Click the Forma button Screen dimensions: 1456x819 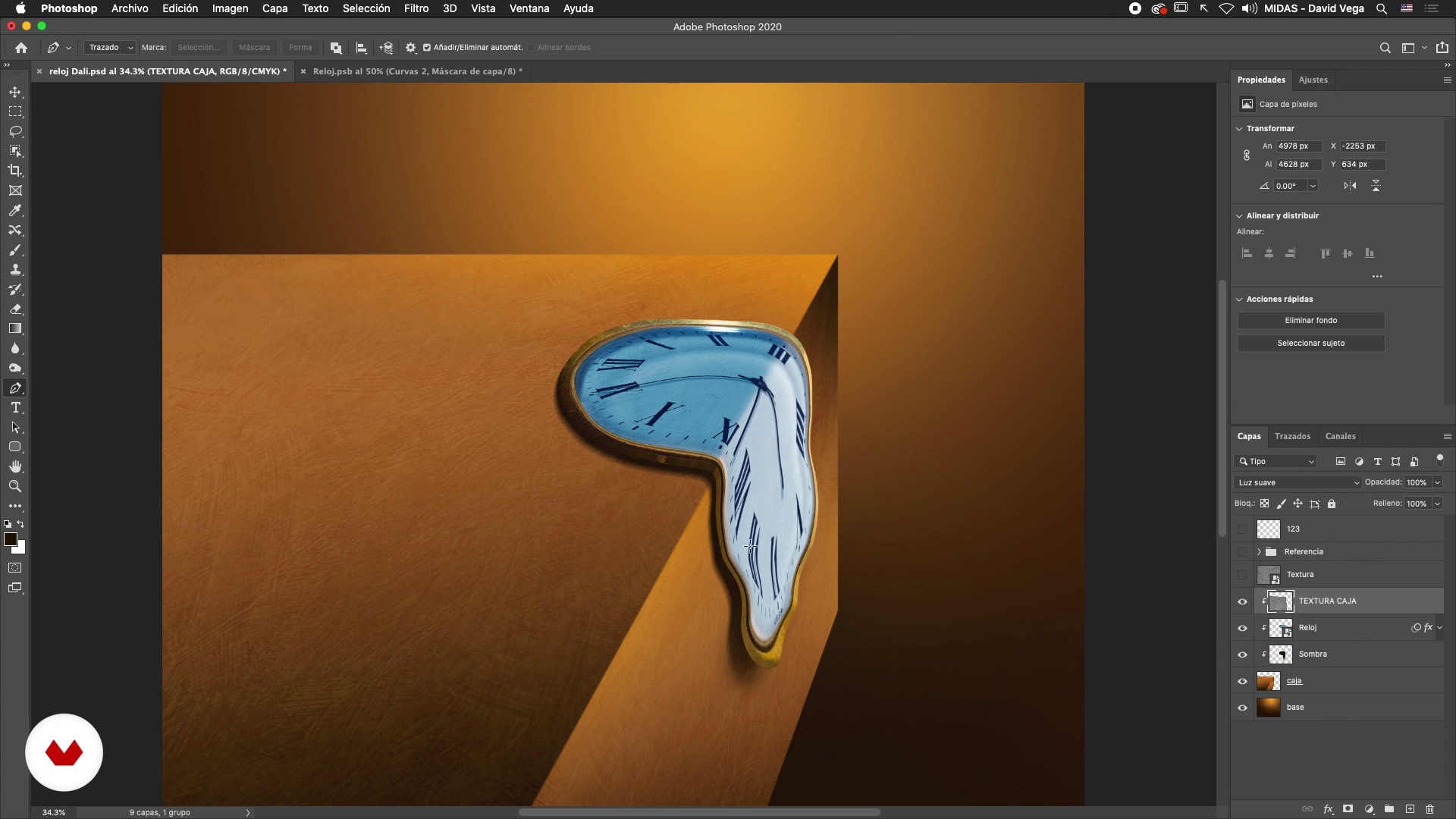[x=300, y=48]
